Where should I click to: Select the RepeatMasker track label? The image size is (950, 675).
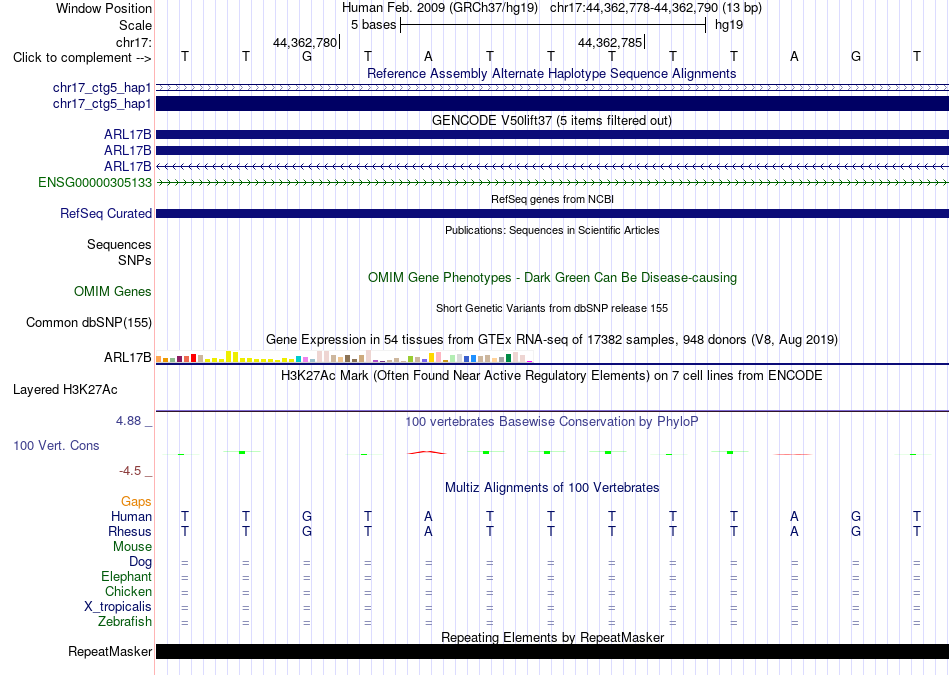pos(110,651)
